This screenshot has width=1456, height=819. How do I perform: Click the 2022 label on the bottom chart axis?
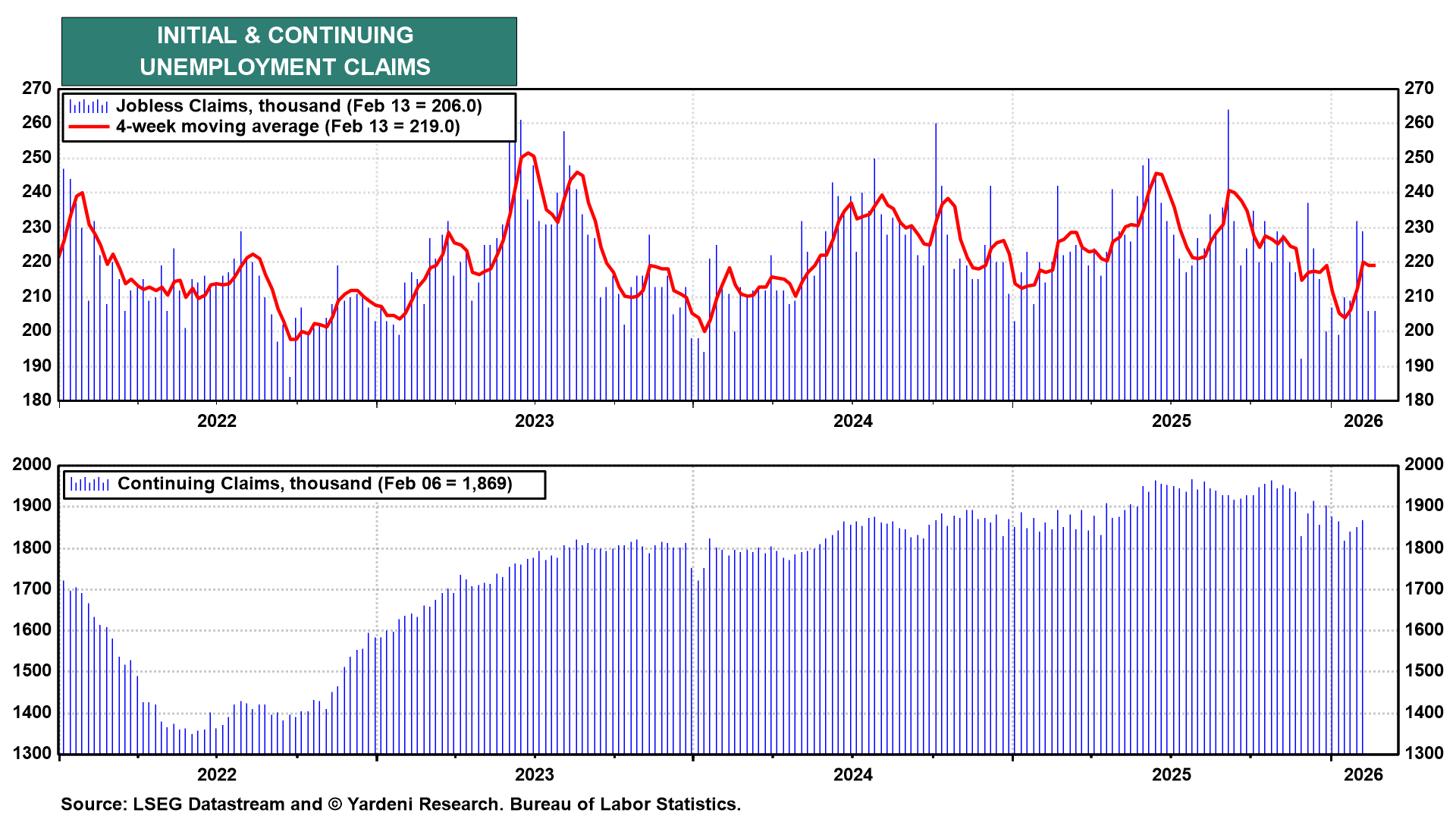tap(217, 775)
